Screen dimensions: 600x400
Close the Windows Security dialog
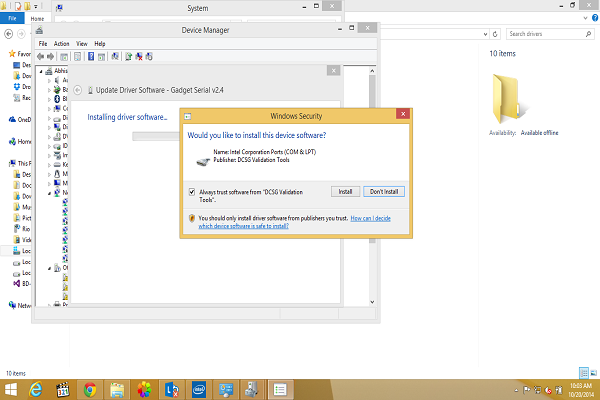(x=403, y=114)
